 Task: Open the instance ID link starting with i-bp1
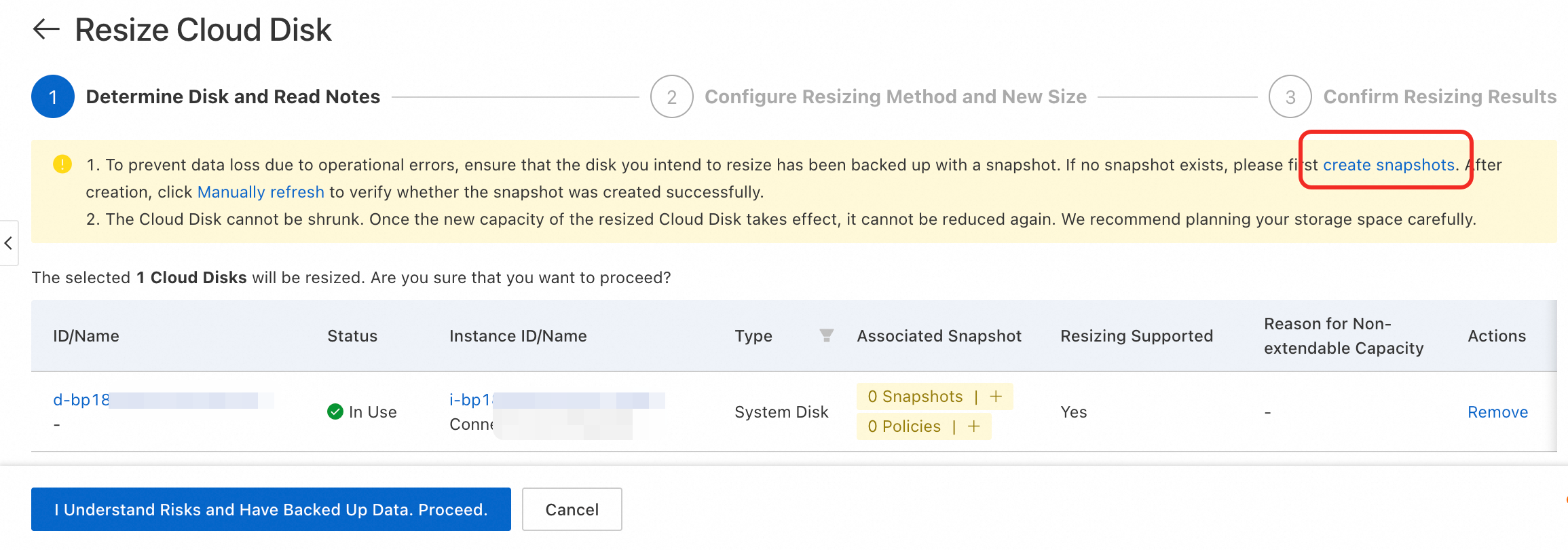471,400
